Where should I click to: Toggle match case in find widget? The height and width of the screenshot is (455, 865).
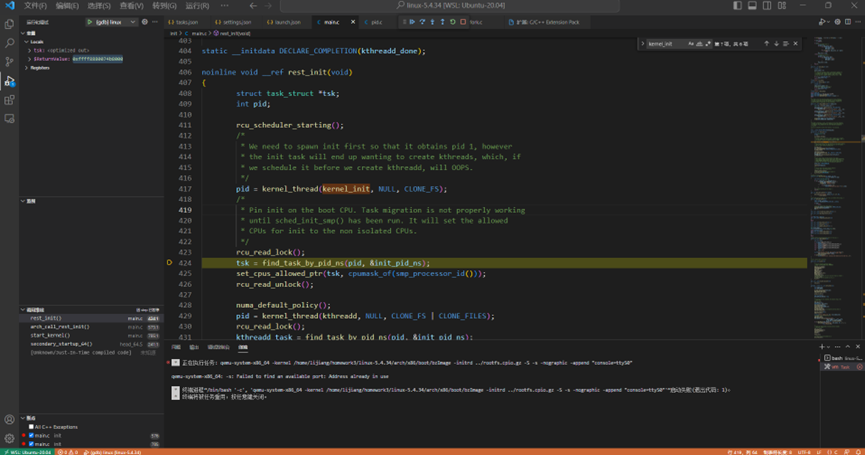coord(691,44)
